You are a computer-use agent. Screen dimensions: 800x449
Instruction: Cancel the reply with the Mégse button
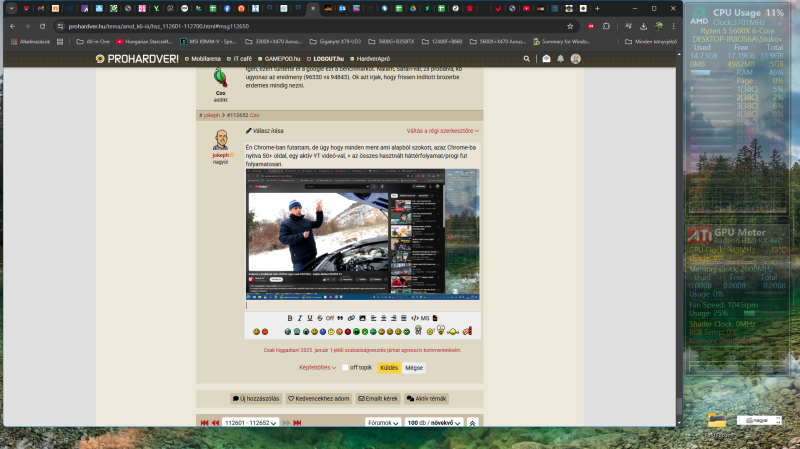[414, 367]
